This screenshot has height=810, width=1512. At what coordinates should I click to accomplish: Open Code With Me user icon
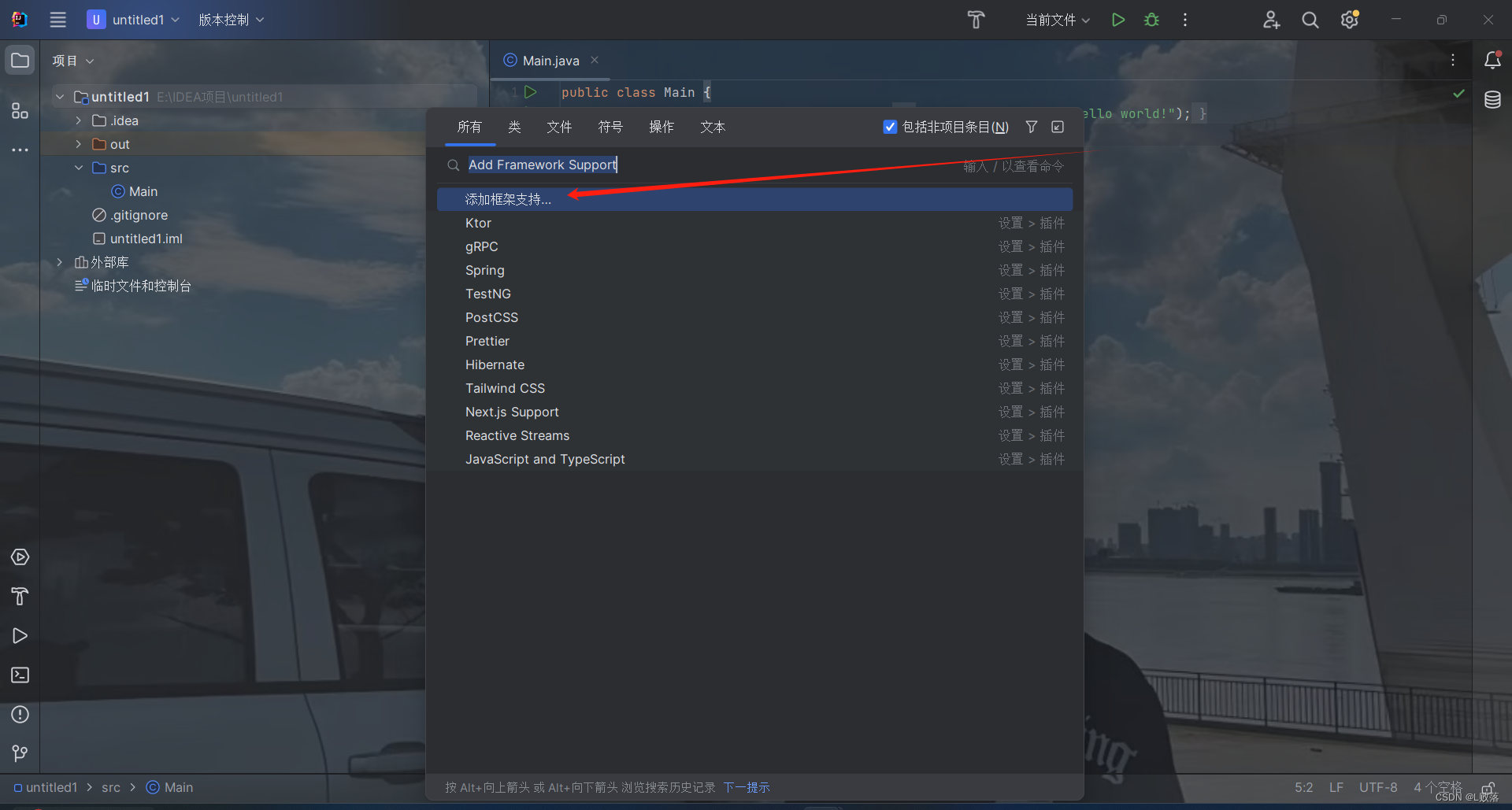(1271, 20)
